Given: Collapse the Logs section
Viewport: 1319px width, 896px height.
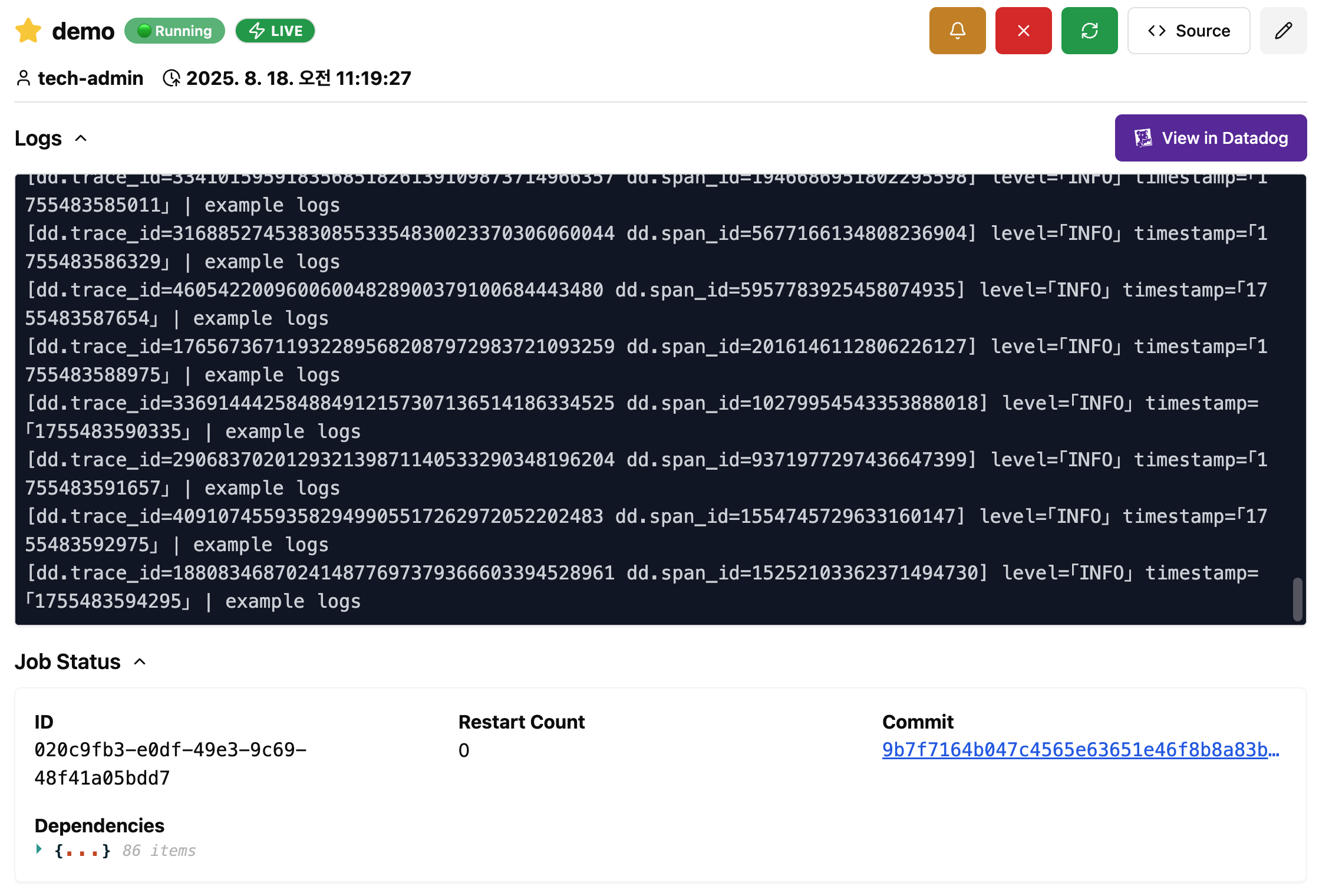Looking at the screenshot, I should point(81,139).
